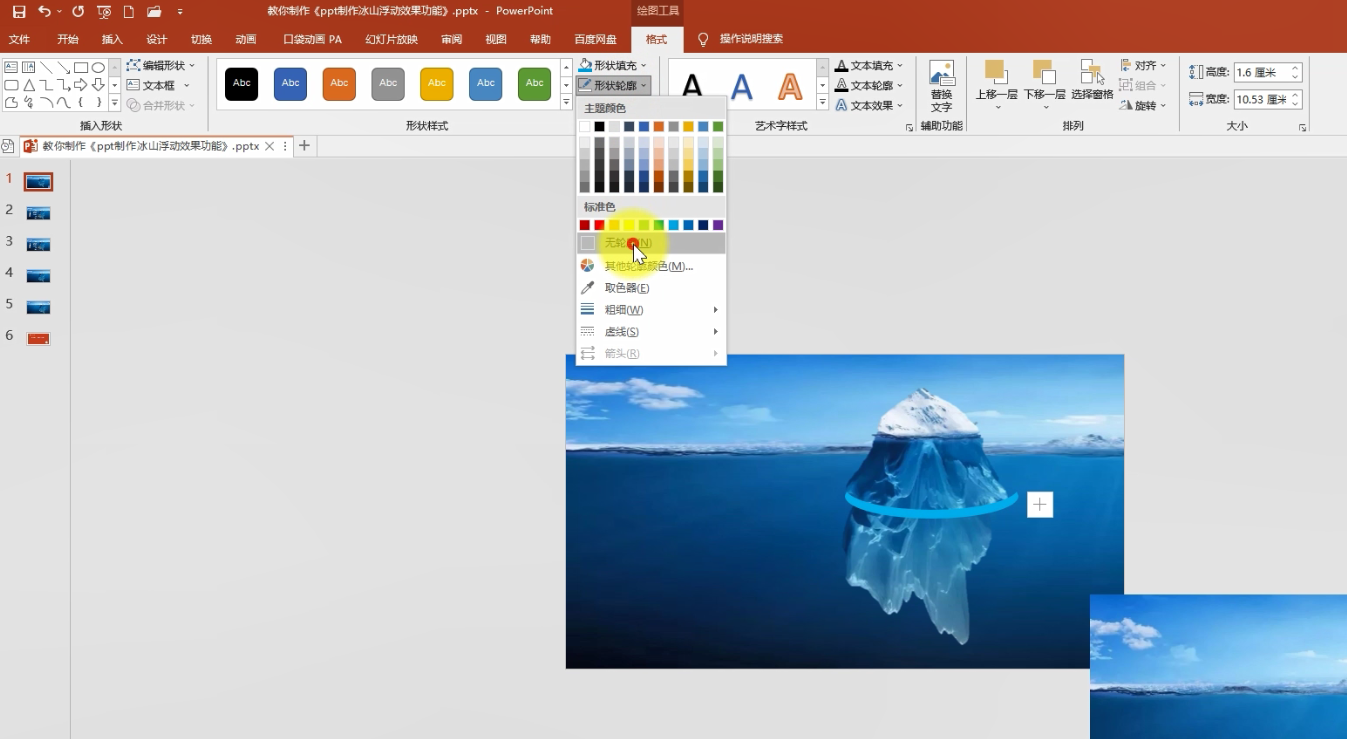1347x739 pixels.
Task: Open 其他轮廓颜色 more outline colors
Action: coord(651,266)
